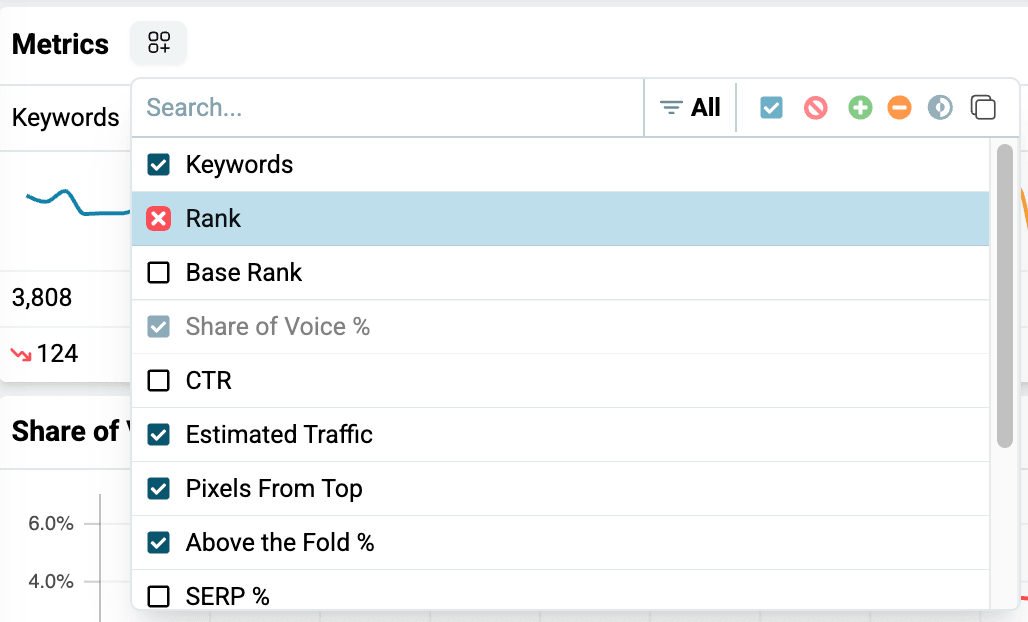Viewport: 1028px width, 622px height.
Task: Uncheck the Pixels From Top checkbox
Action: [159, 488]
